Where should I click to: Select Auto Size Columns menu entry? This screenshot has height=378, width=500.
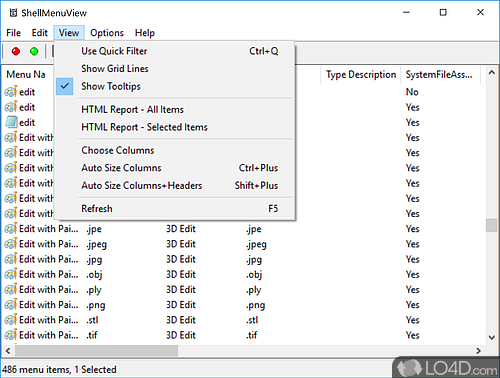coord(175,168)
